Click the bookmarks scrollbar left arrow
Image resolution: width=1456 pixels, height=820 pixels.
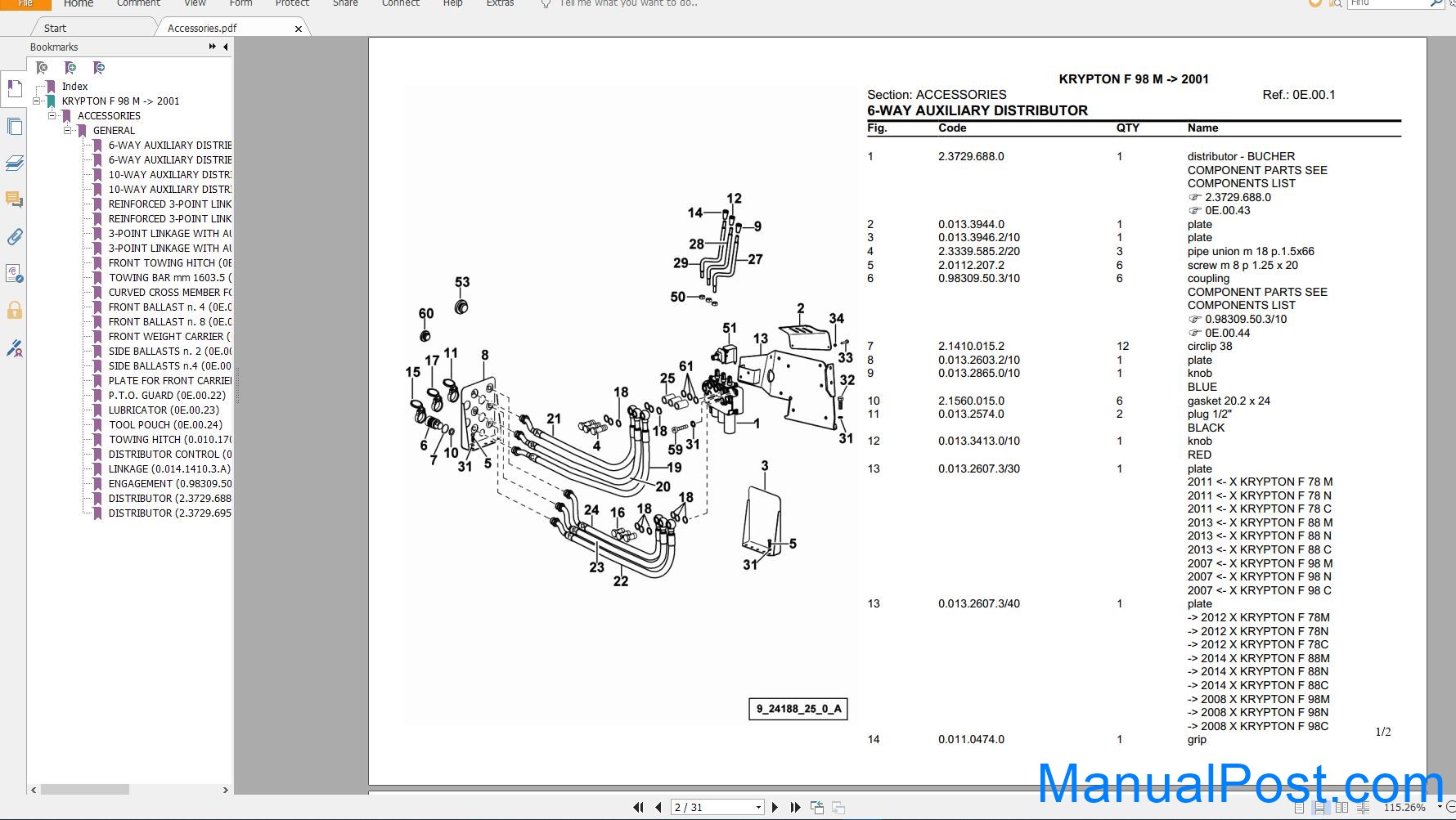34,790
